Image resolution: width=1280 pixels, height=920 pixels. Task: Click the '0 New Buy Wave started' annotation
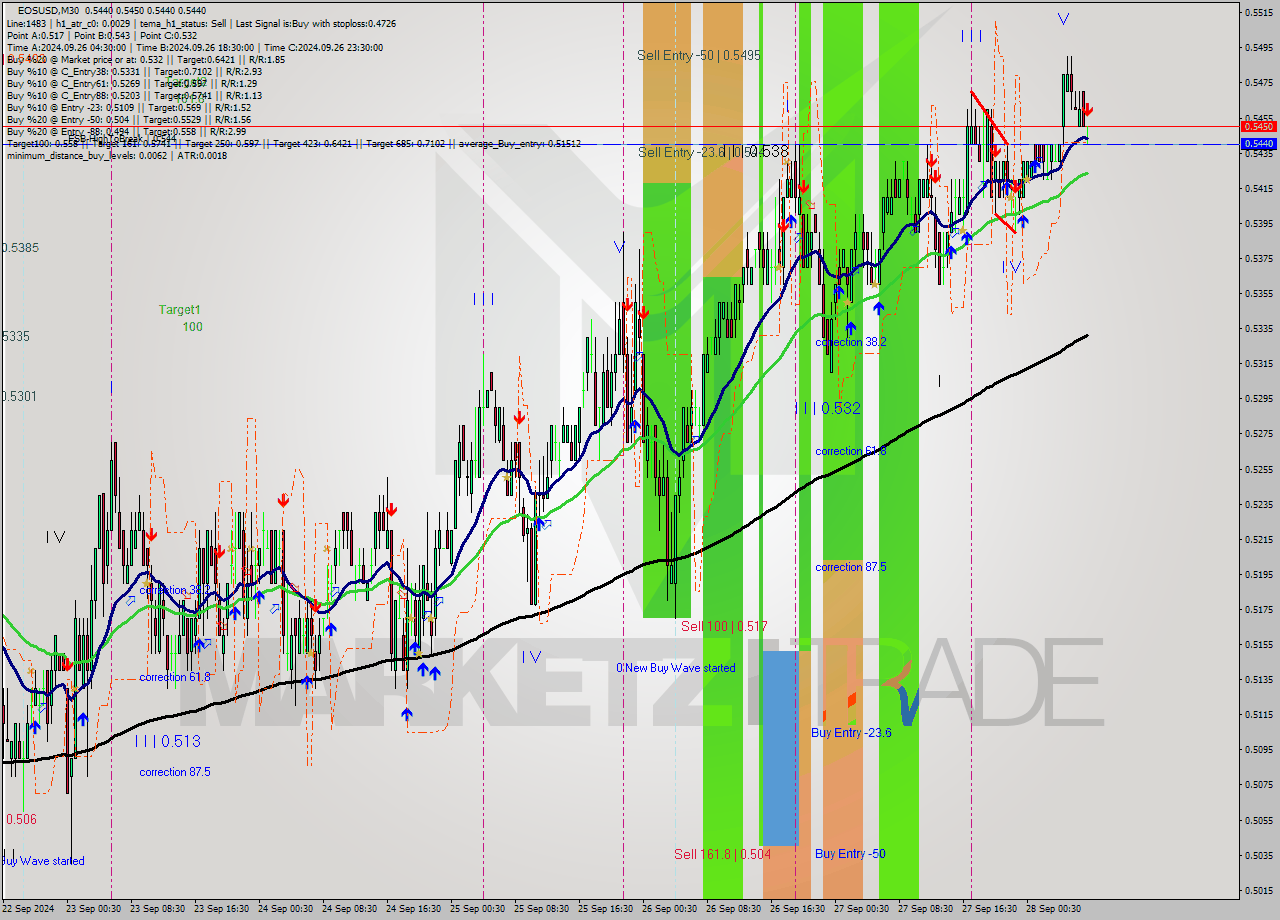tap(676, 668)
